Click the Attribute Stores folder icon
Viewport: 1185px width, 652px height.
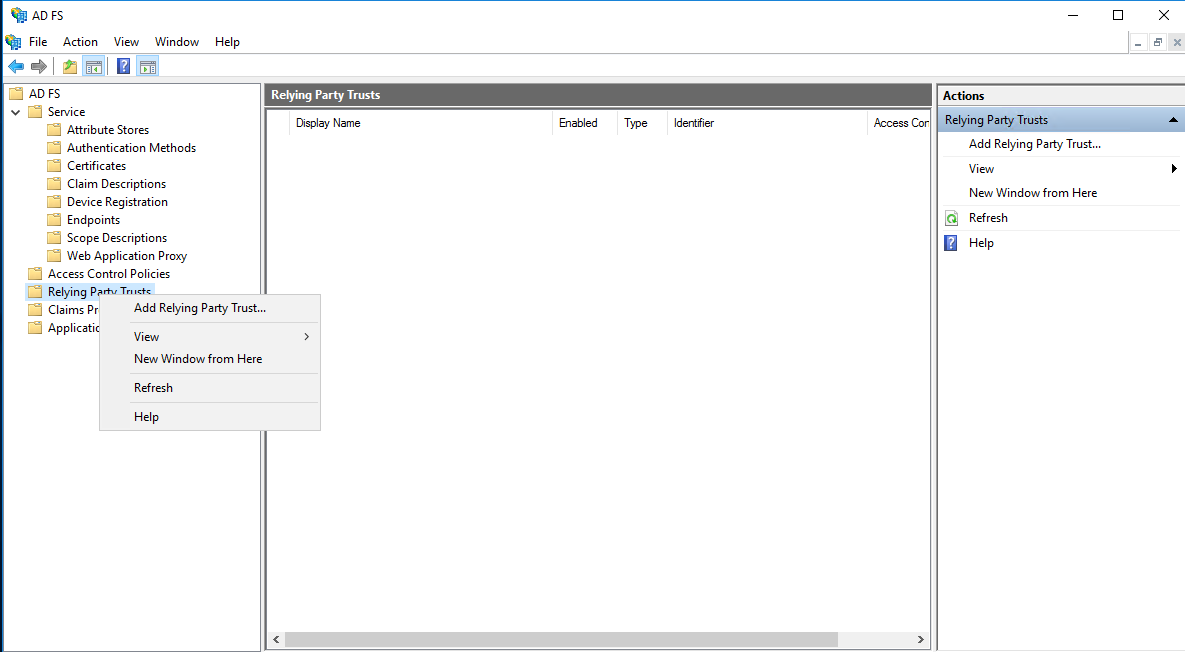click(x=54, y=129)
